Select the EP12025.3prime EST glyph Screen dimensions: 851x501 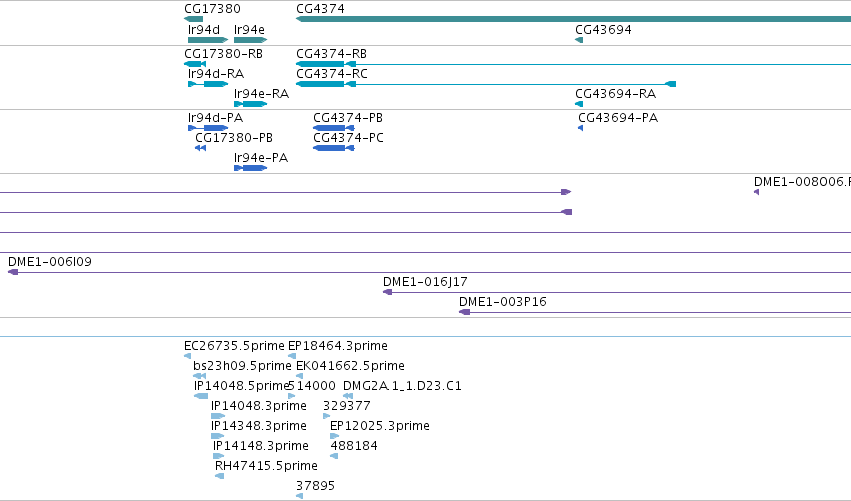point(334,436)
